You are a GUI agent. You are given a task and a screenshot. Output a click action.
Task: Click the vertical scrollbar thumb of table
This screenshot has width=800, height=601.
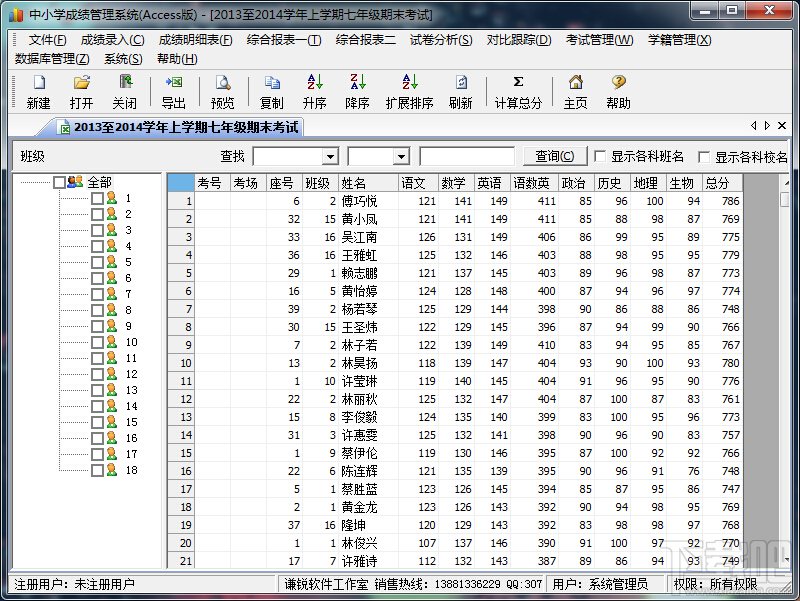[785, 199]
